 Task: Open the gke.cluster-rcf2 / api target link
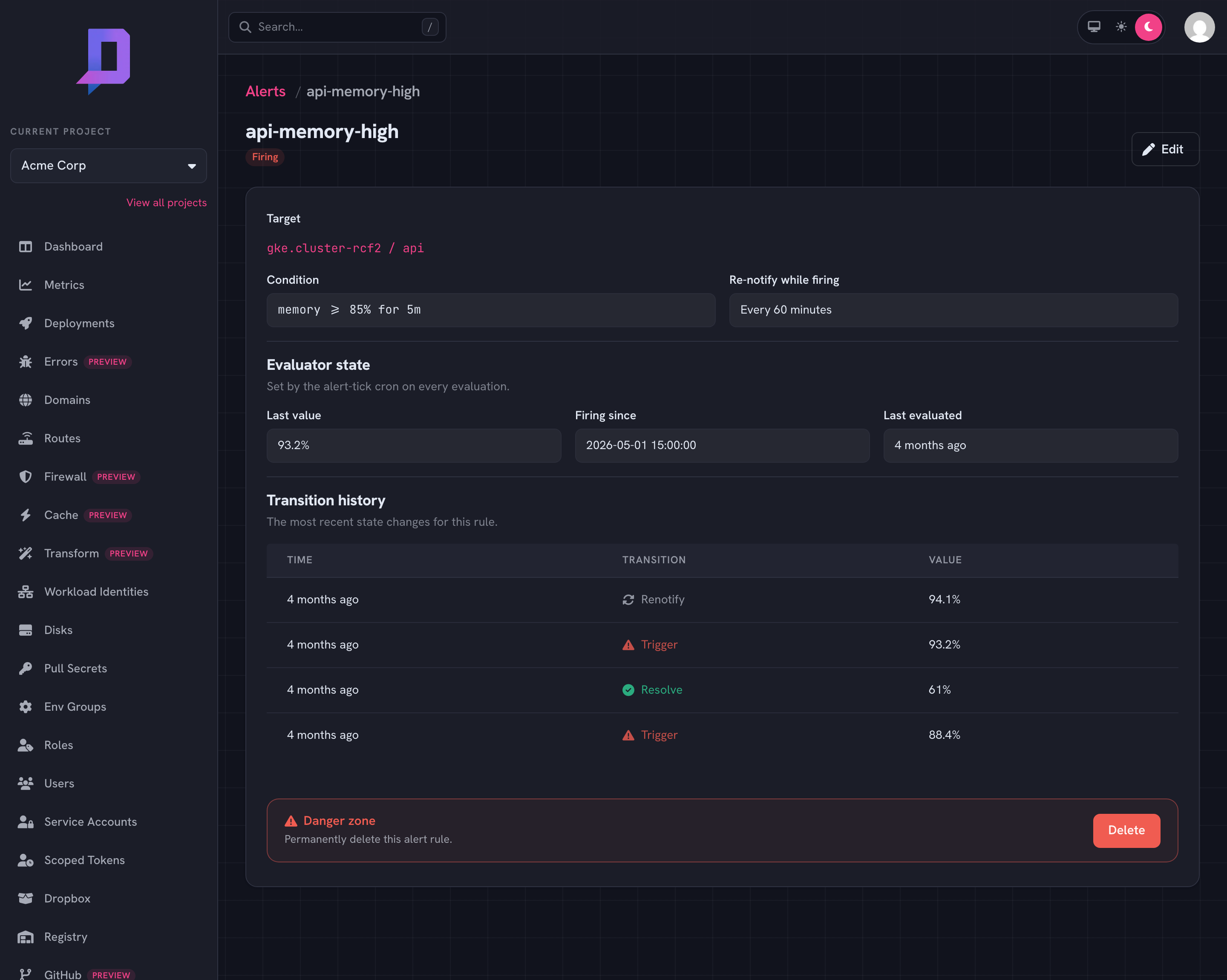[345, 248]
